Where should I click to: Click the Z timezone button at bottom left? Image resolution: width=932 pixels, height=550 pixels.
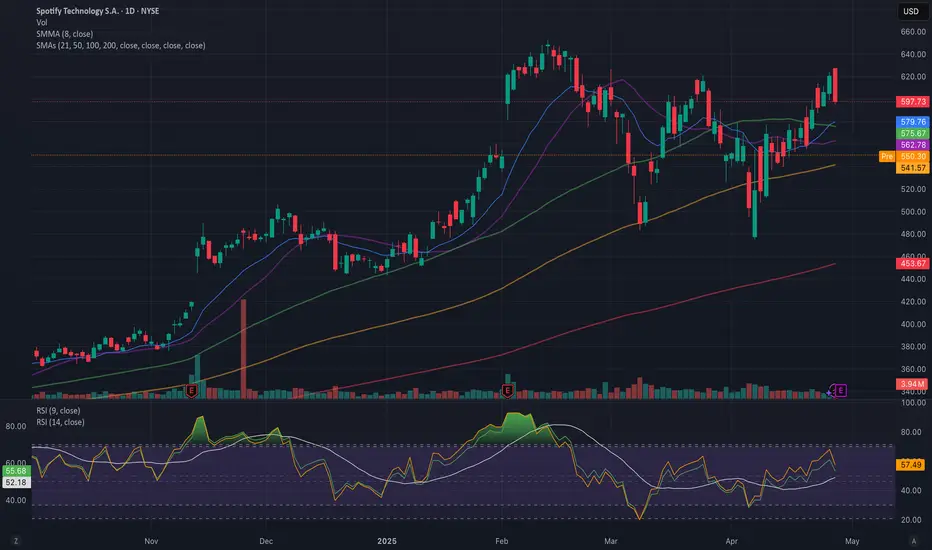tap(15, 541)
